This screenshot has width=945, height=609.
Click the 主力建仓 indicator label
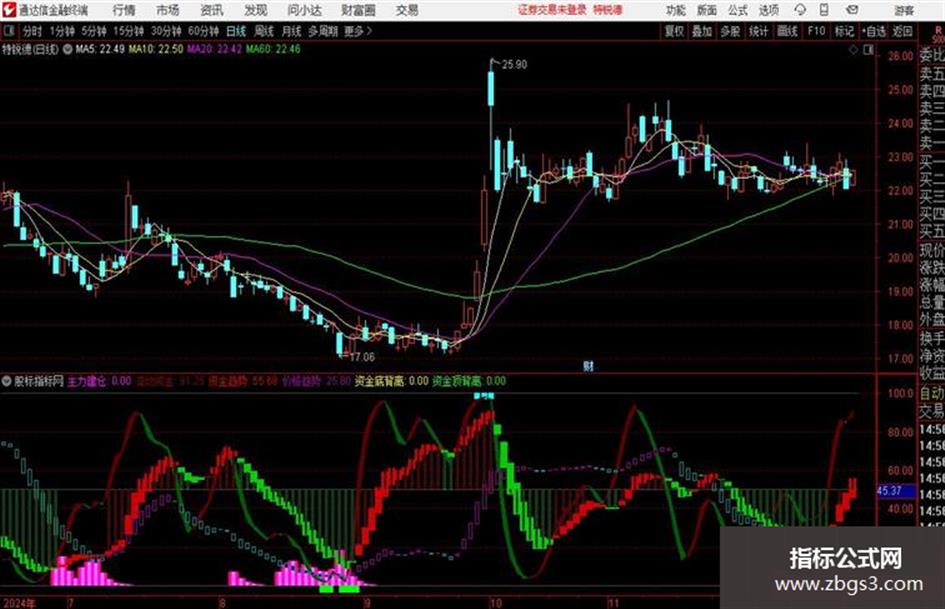[87, 382]
